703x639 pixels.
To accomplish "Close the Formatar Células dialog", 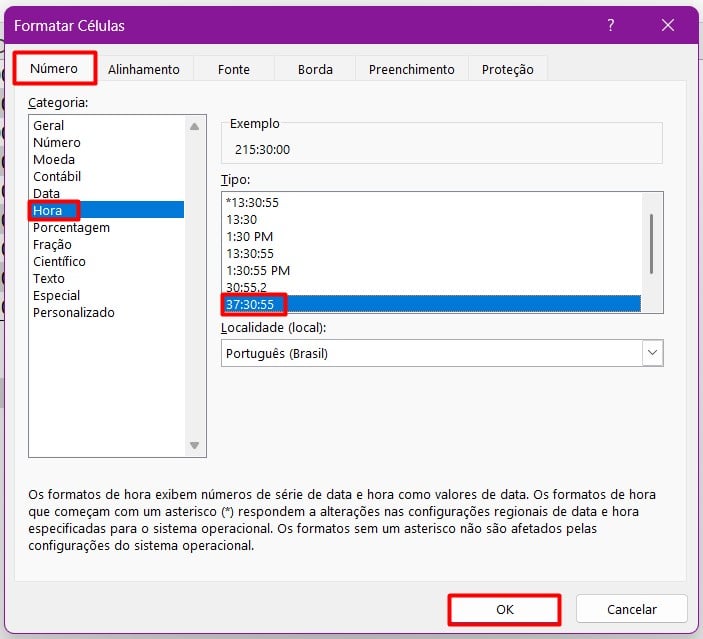I will [667, 25].
